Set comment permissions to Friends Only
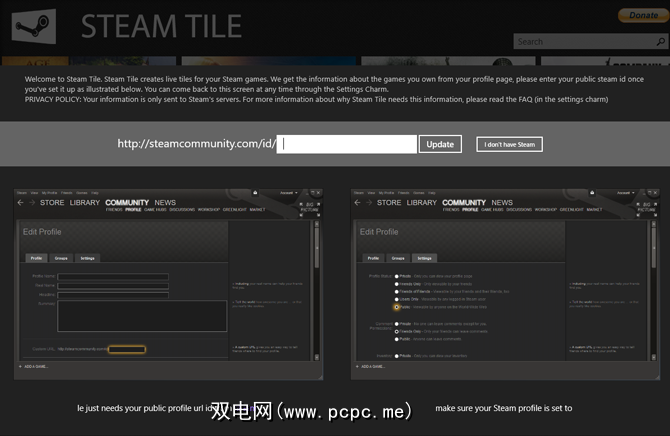This screenshot has width=670, height=436. [x=397, y=332]
